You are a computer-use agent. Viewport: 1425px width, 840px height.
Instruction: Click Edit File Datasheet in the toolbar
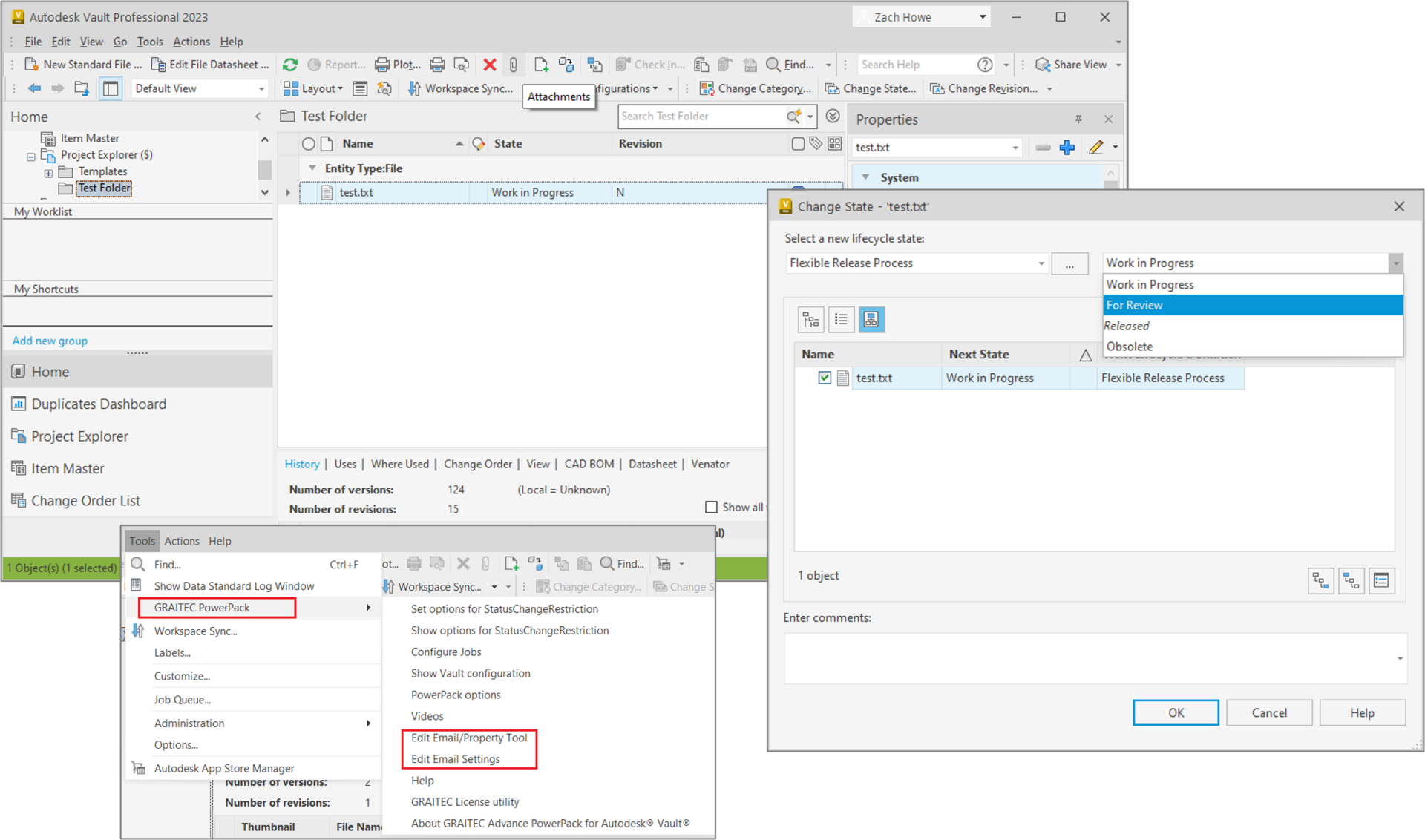point(210,65)
